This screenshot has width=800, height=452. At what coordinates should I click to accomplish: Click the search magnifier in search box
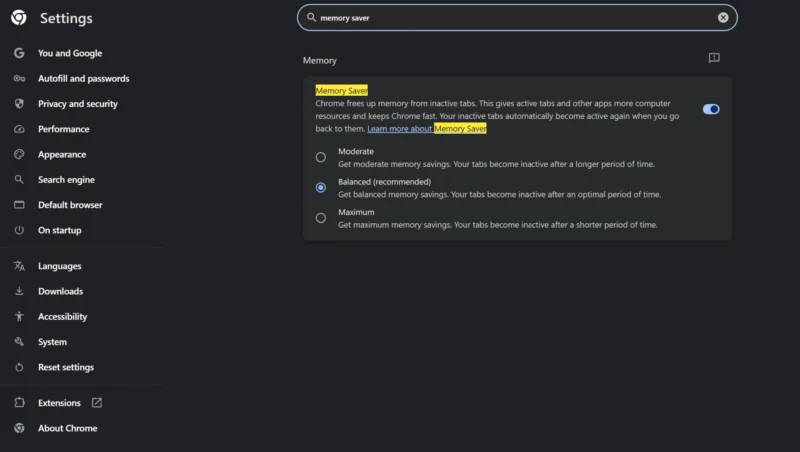tap(311, 17)
